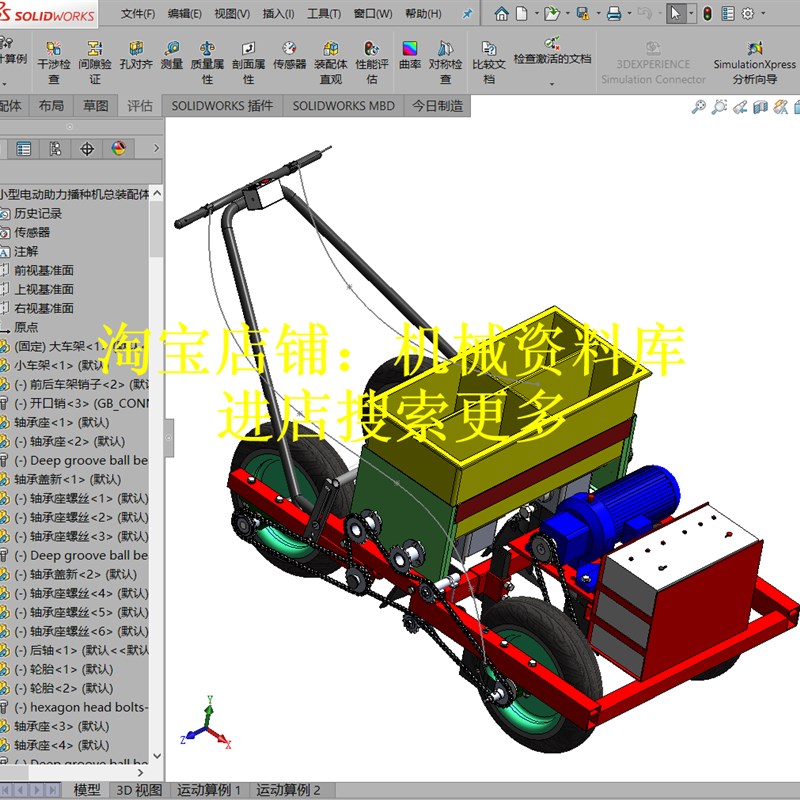
Task: Click the Print icon
Action: point(614,14)
